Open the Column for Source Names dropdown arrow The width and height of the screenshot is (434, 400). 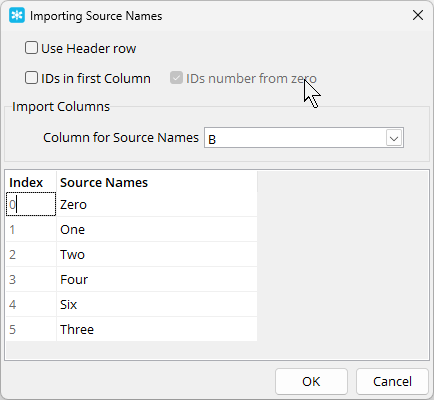(x=394, y=138)
